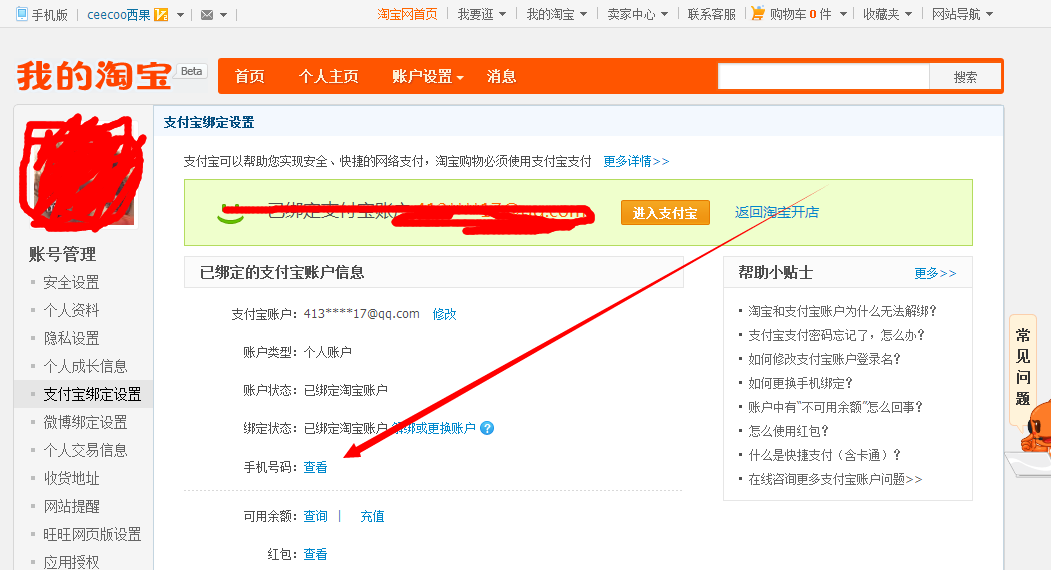Click the Beta badge beside the logo
Viewport: 1051px width, 570px height.
[192, 71]
